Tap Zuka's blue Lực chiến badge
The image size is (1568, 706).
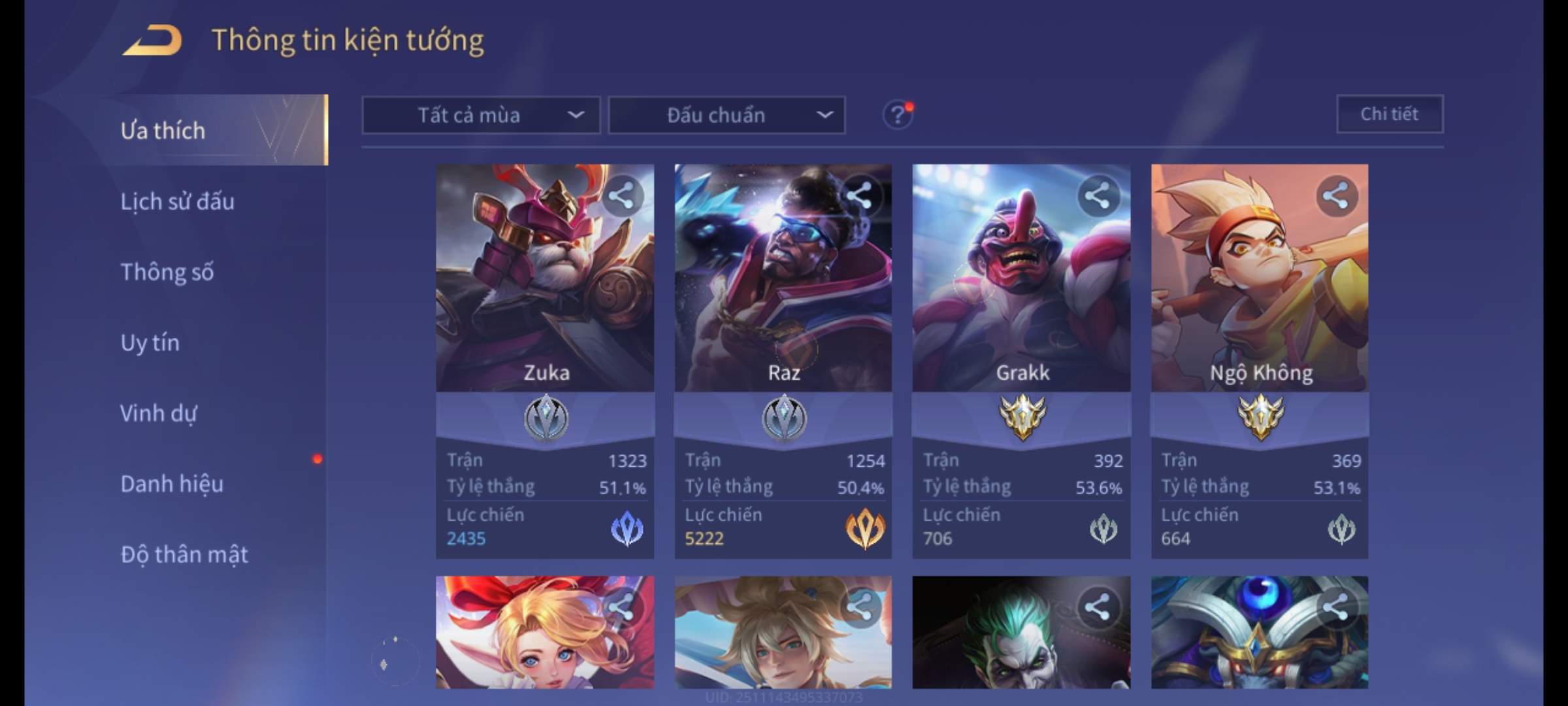pyautogui.click(x=627, y=528)
